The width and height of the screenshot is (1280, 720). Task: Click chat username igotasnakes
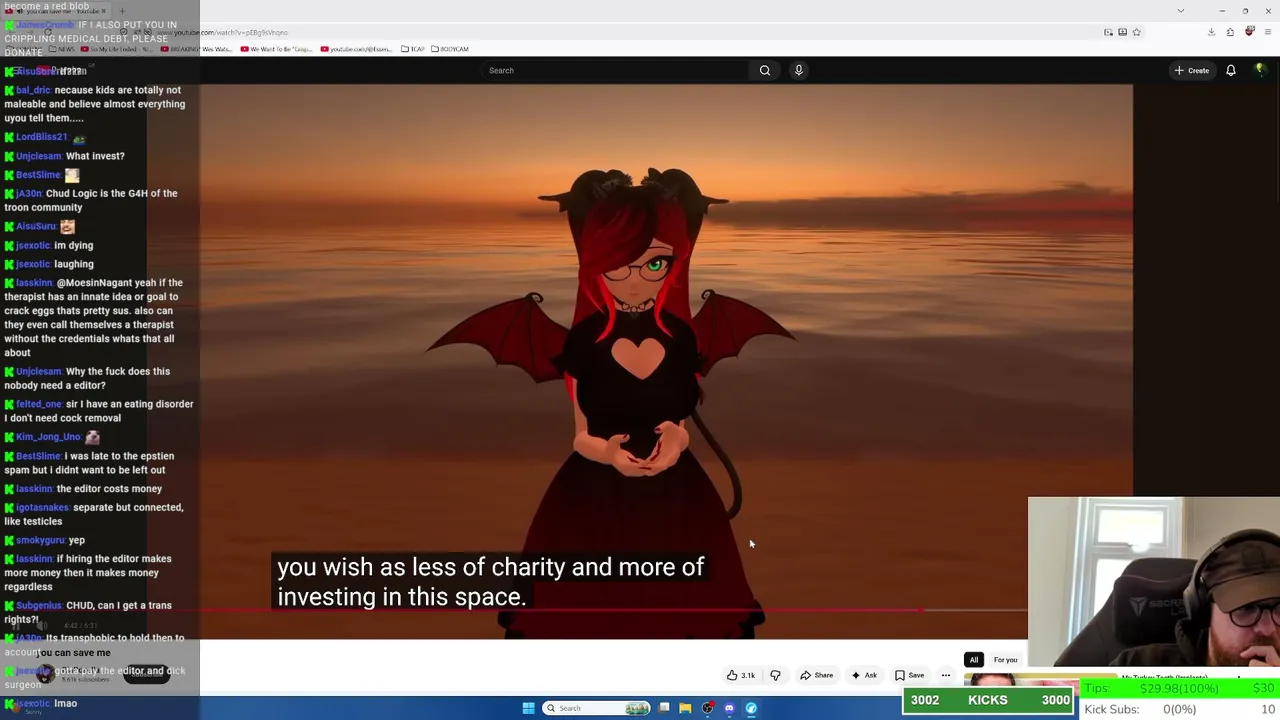coord(43,508)
